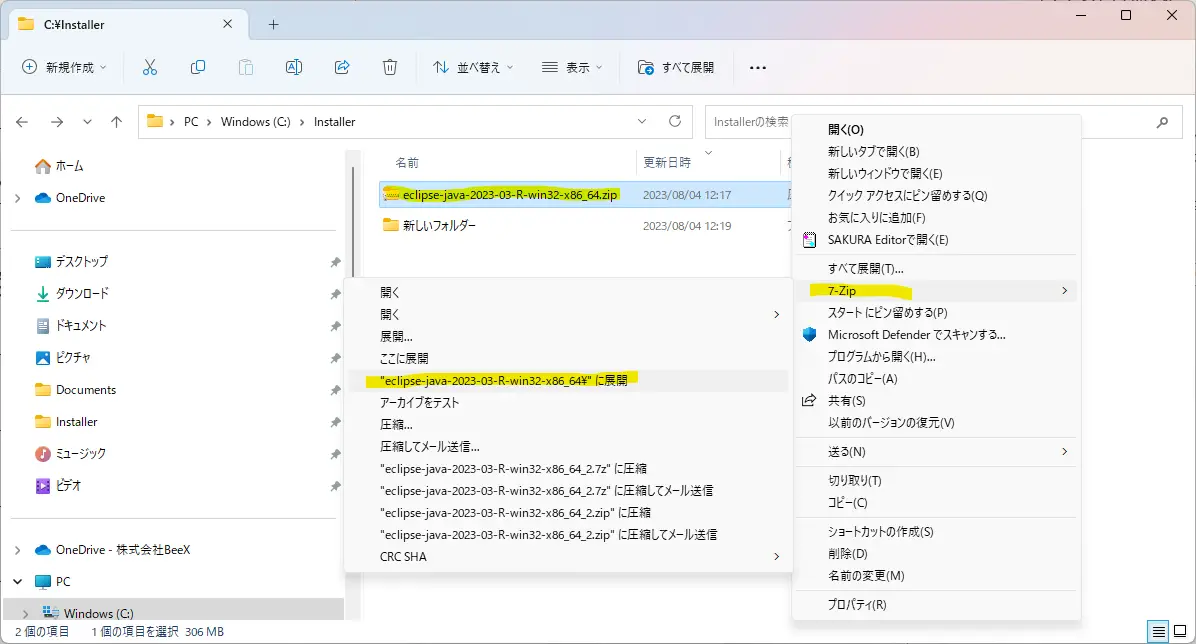
Task: Open the see-more ellipsis menu
Action: tap(757, 68)
